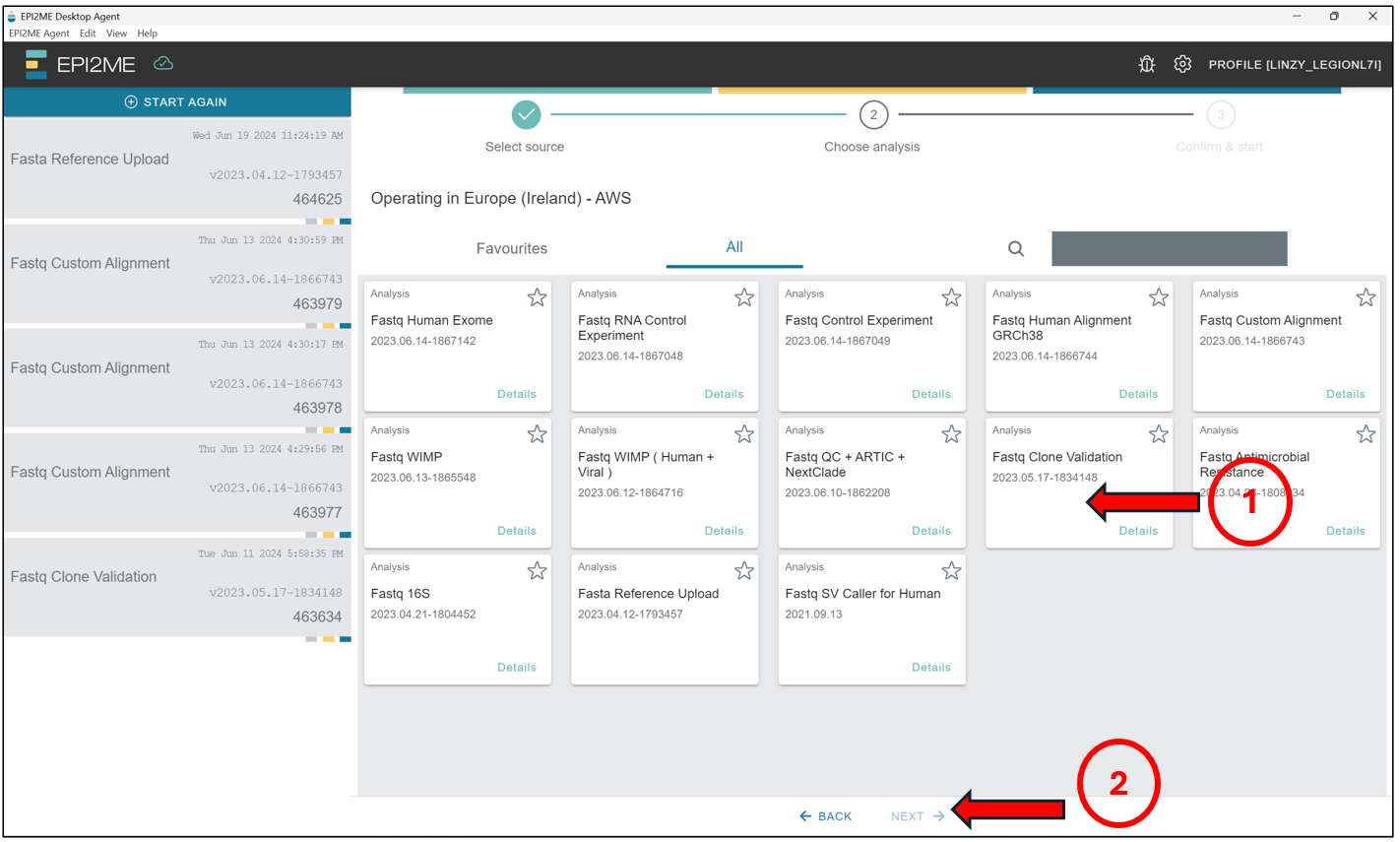The image size is (1400, 842).
Task: Open Details for Fastq Antimicrobial Resistance
Action: [x=1346, y=531]
